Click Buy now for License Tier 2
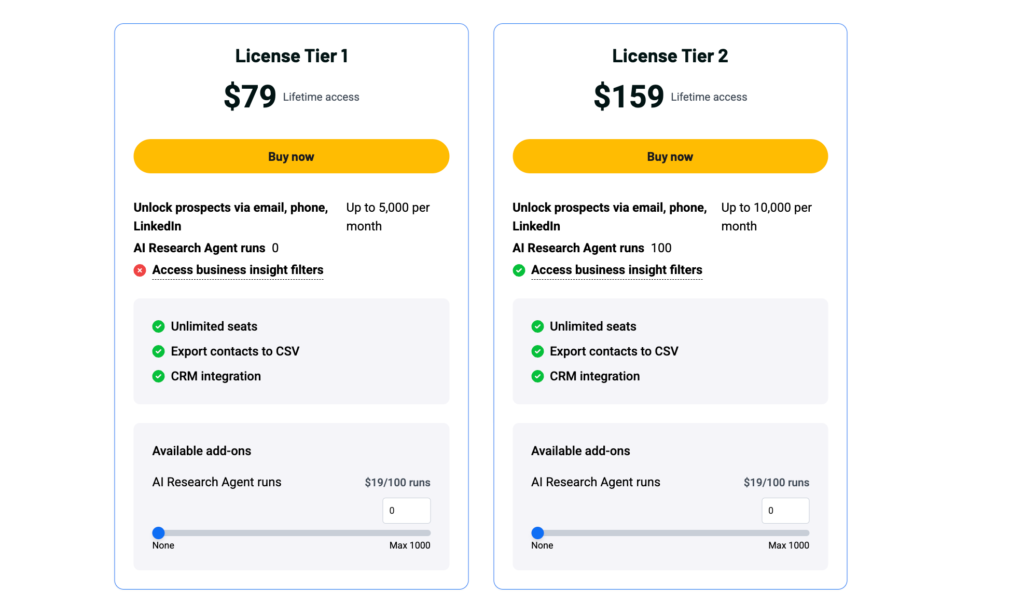Screen dimensions: 1024x602 coord(669,156)
